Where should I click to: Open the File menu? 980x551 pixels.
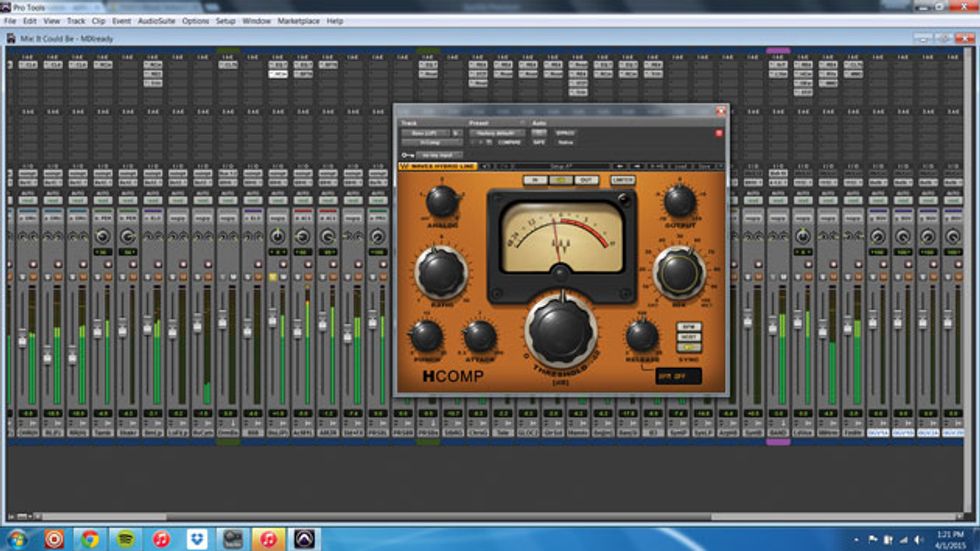click(x=9, y=21)
